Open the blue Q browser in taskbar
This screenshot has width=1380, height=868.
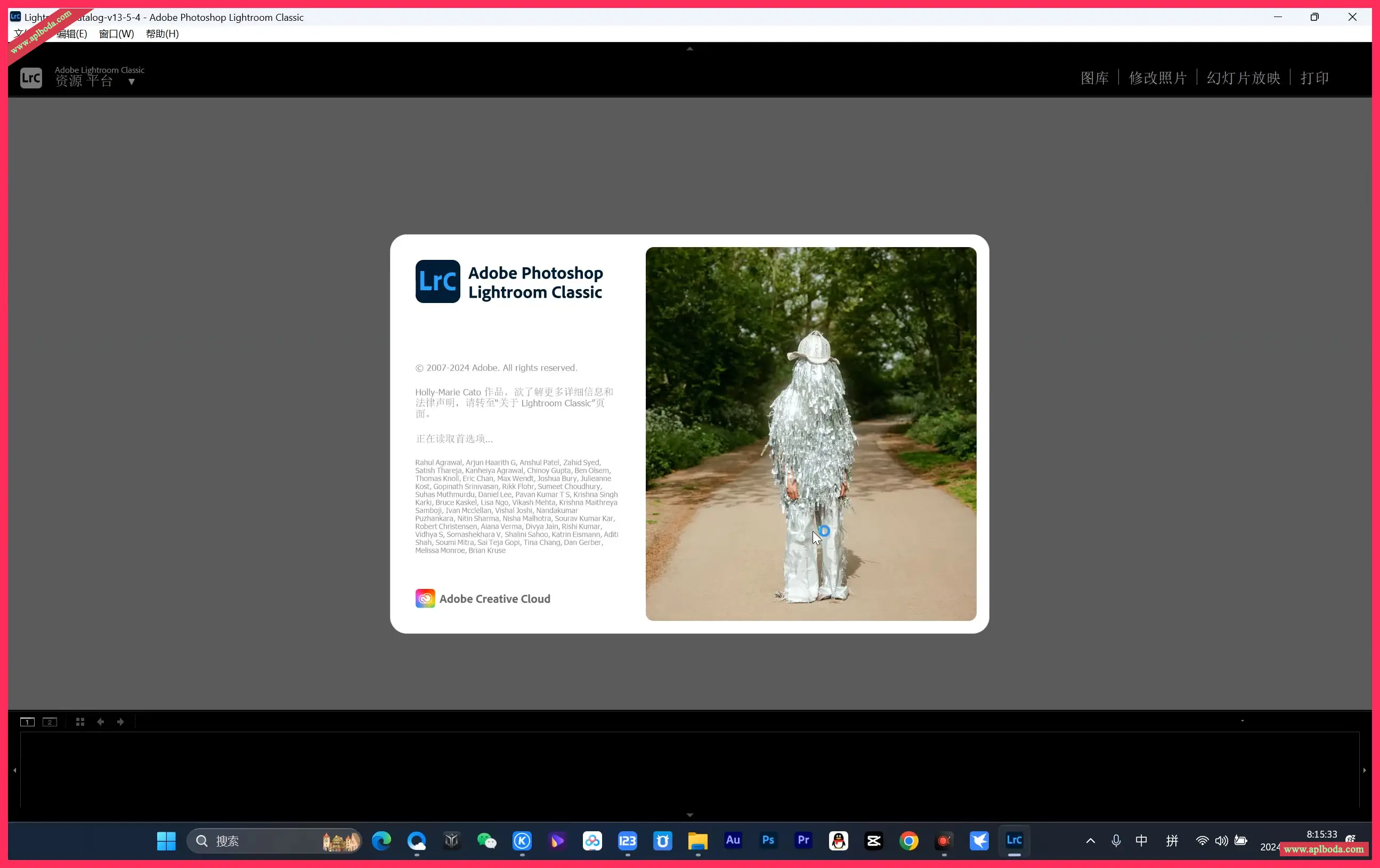point(417,841)
